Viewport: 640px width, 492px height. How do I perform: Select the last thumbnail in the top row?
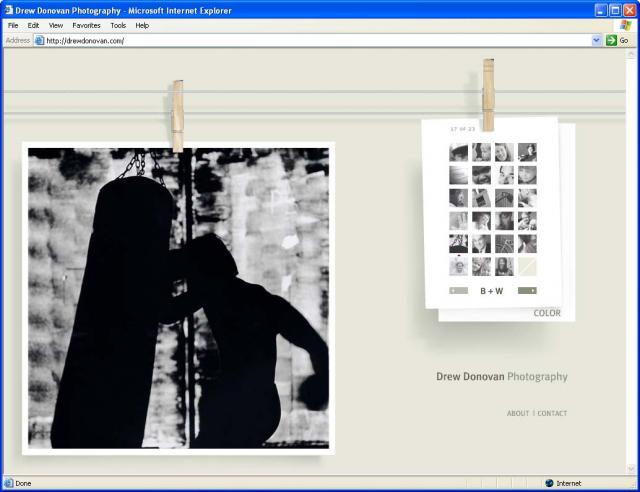pyautogui.click(x=527, y=152)
